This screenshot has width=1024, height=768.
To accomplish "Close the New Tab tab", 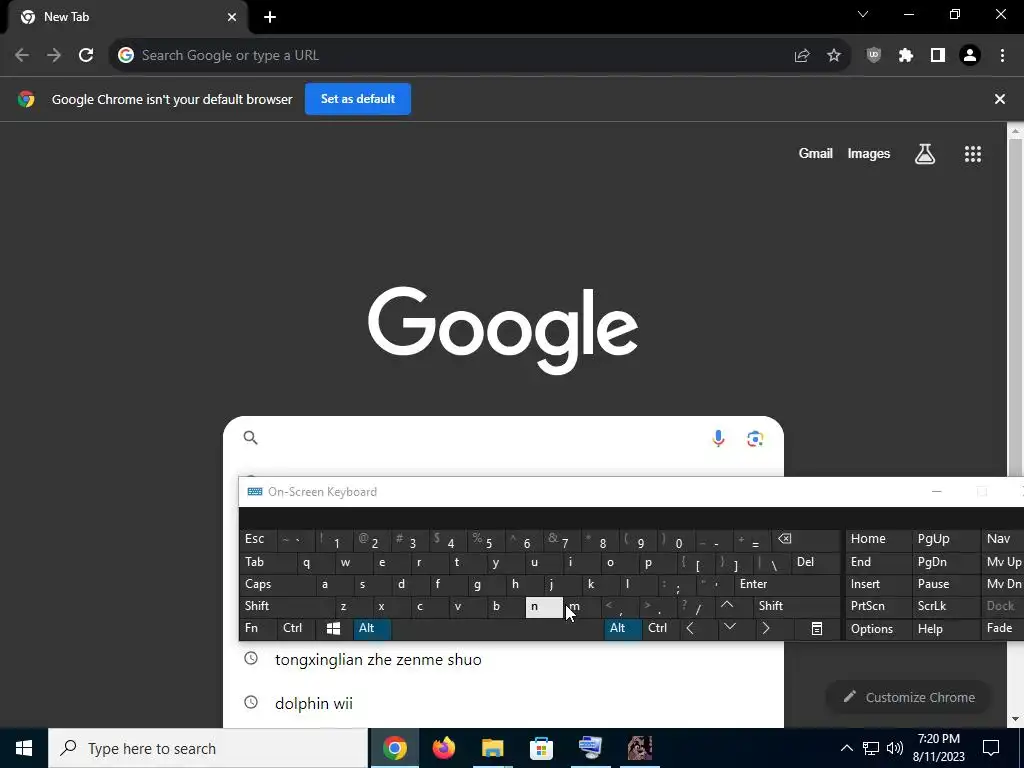I will pos(232,17).
